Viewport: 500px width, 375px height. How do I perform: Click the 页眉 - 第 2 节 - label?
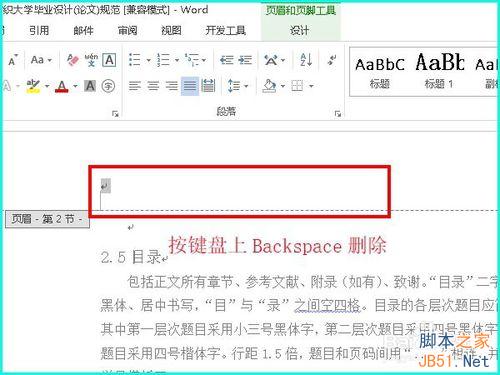(47, 219)
